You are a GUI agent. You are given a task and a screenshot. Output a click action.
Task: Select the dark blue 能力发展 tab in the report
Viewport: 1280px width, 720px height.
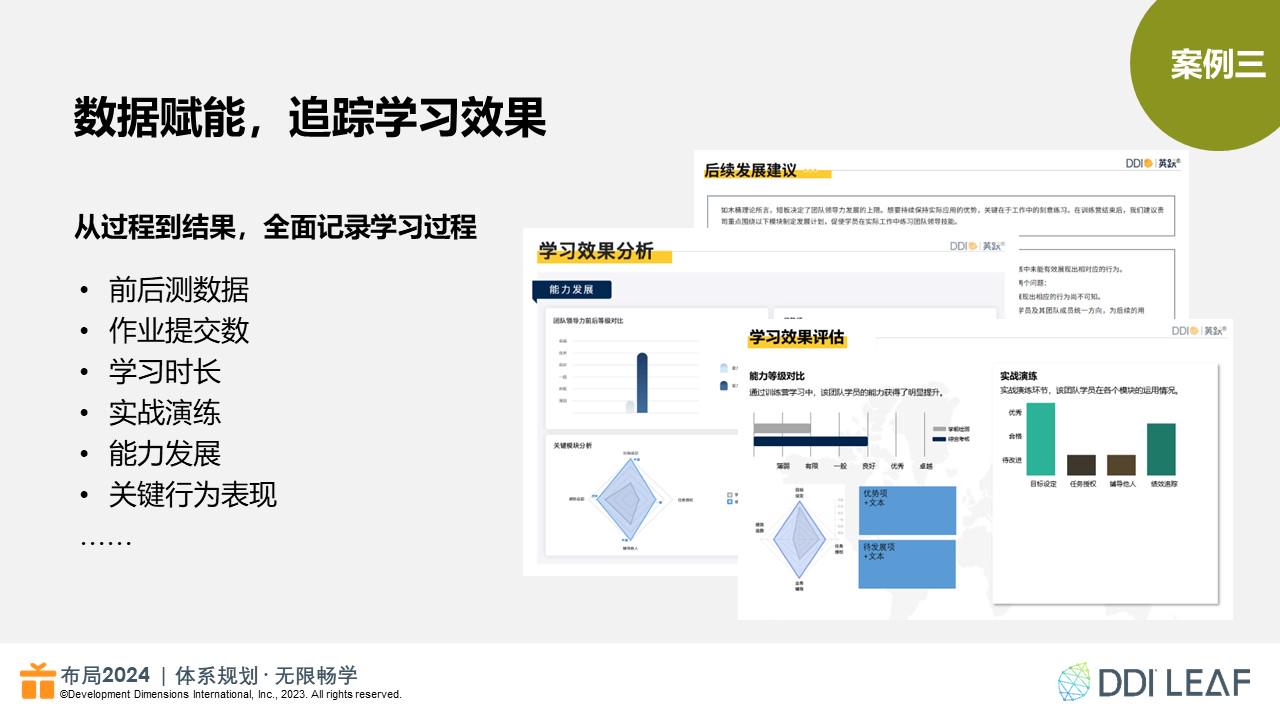coord(571,290)
